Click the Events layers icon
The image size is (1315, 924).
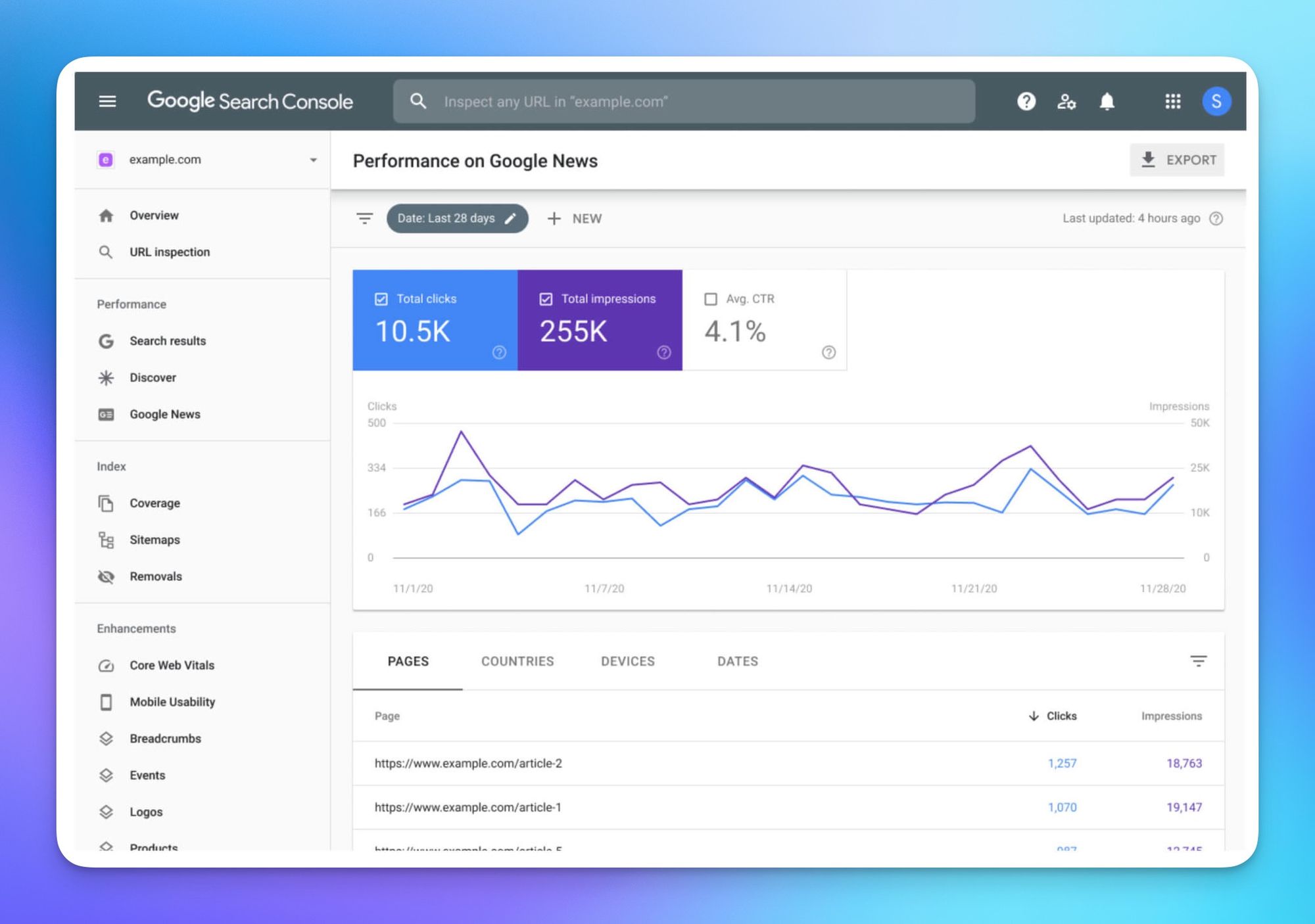coord(106,775)
